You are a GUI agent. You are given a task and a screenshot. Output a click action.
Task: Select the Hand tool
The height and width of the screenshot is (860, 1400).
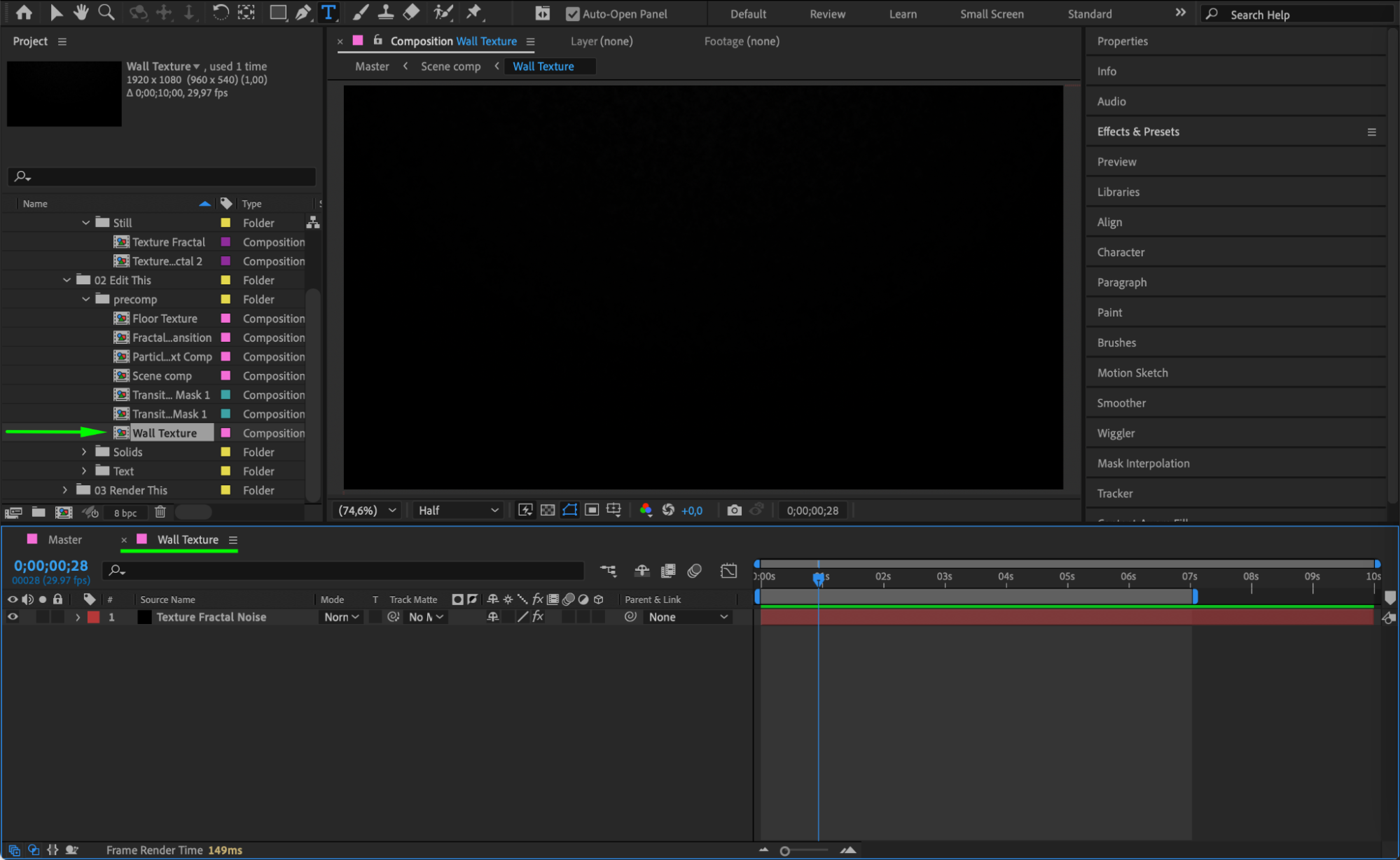(x=81, y=13)
